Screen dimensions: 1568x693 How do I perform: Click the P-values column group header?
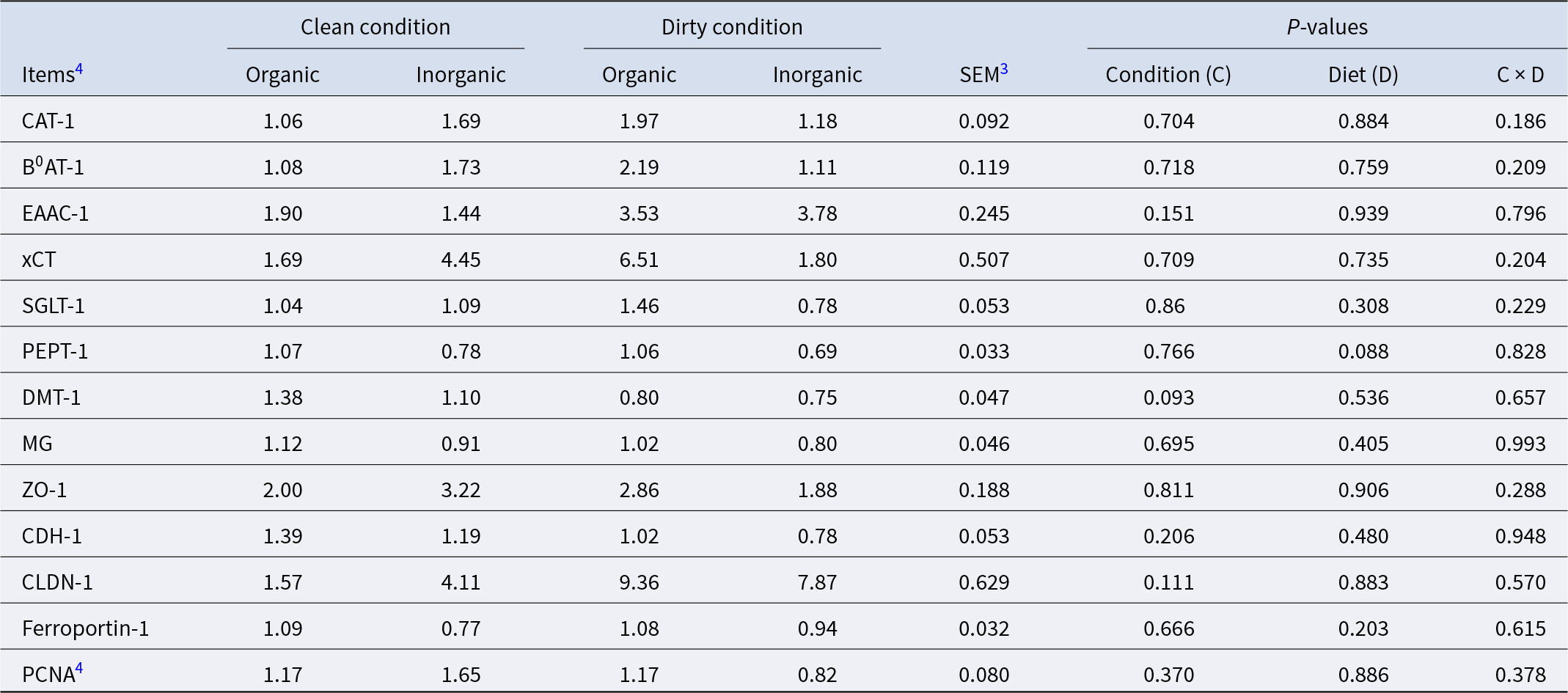[1327, 27]
